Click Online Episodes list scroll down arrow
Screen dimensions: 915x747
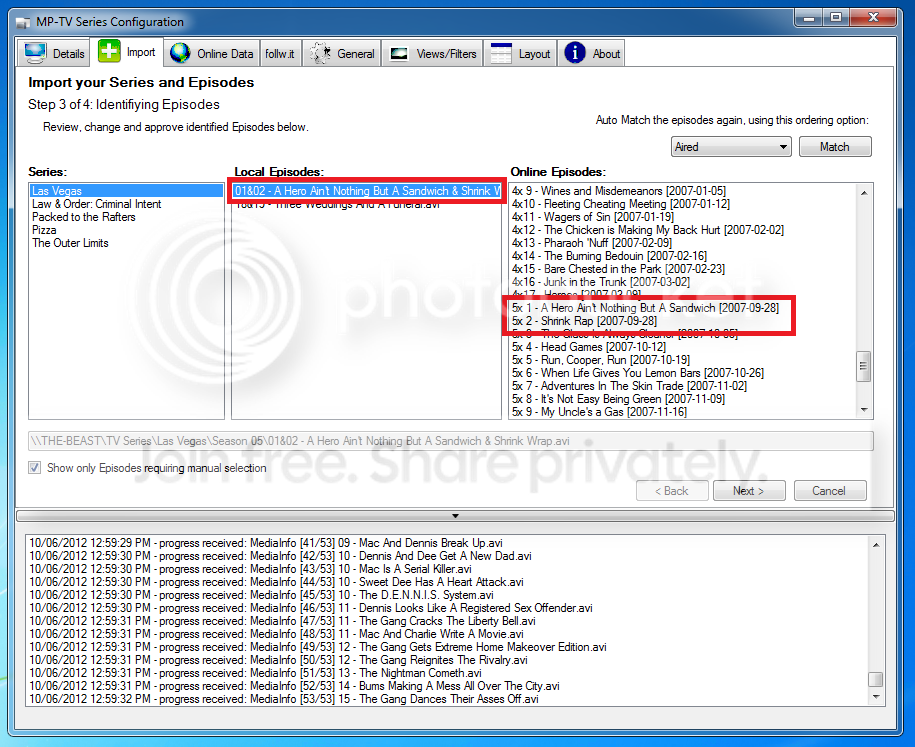pyautogui.click(x=864, y=410)
